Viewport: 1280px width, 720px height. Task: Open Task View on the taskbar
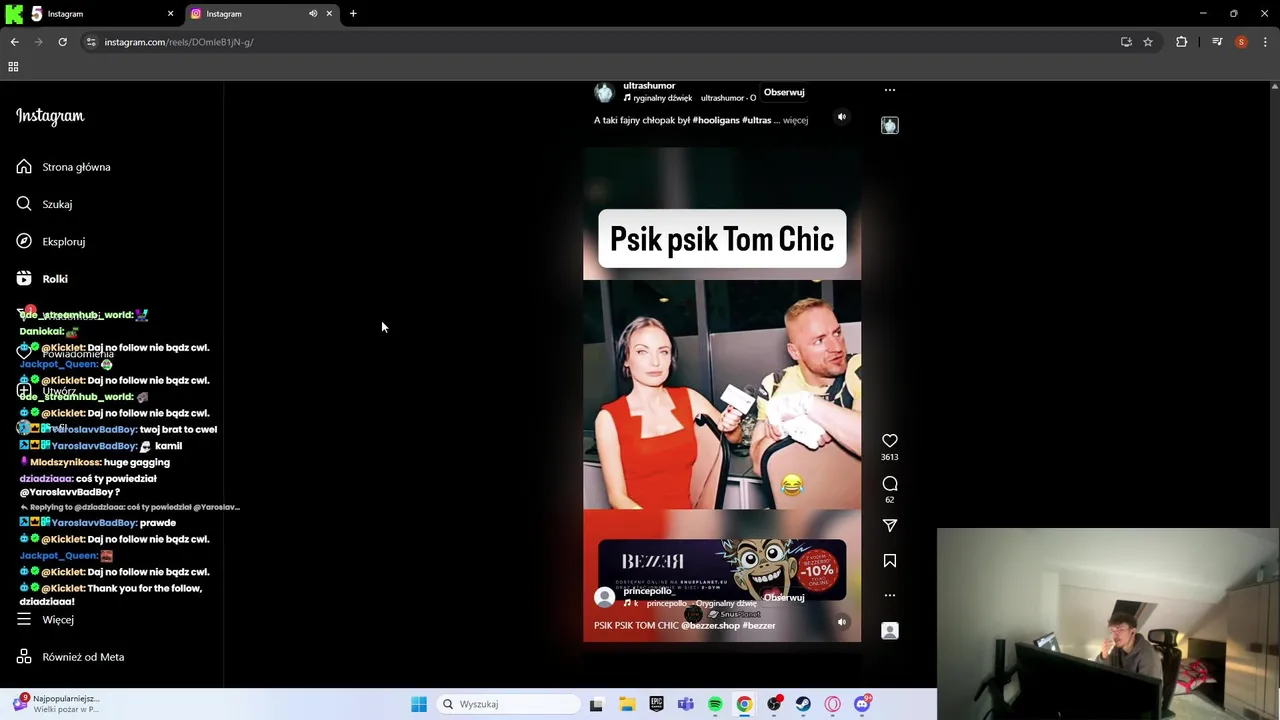(596, 704)
